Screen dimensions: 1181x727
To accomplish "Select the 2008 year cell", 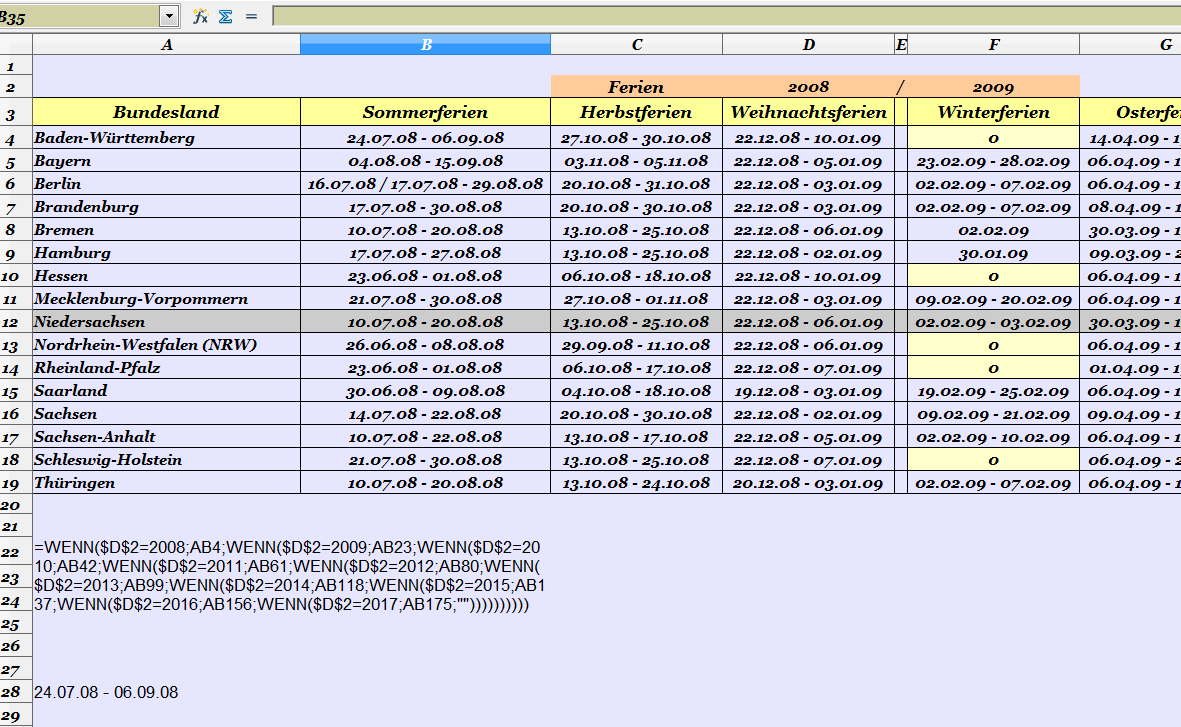I will pos(808,87).
